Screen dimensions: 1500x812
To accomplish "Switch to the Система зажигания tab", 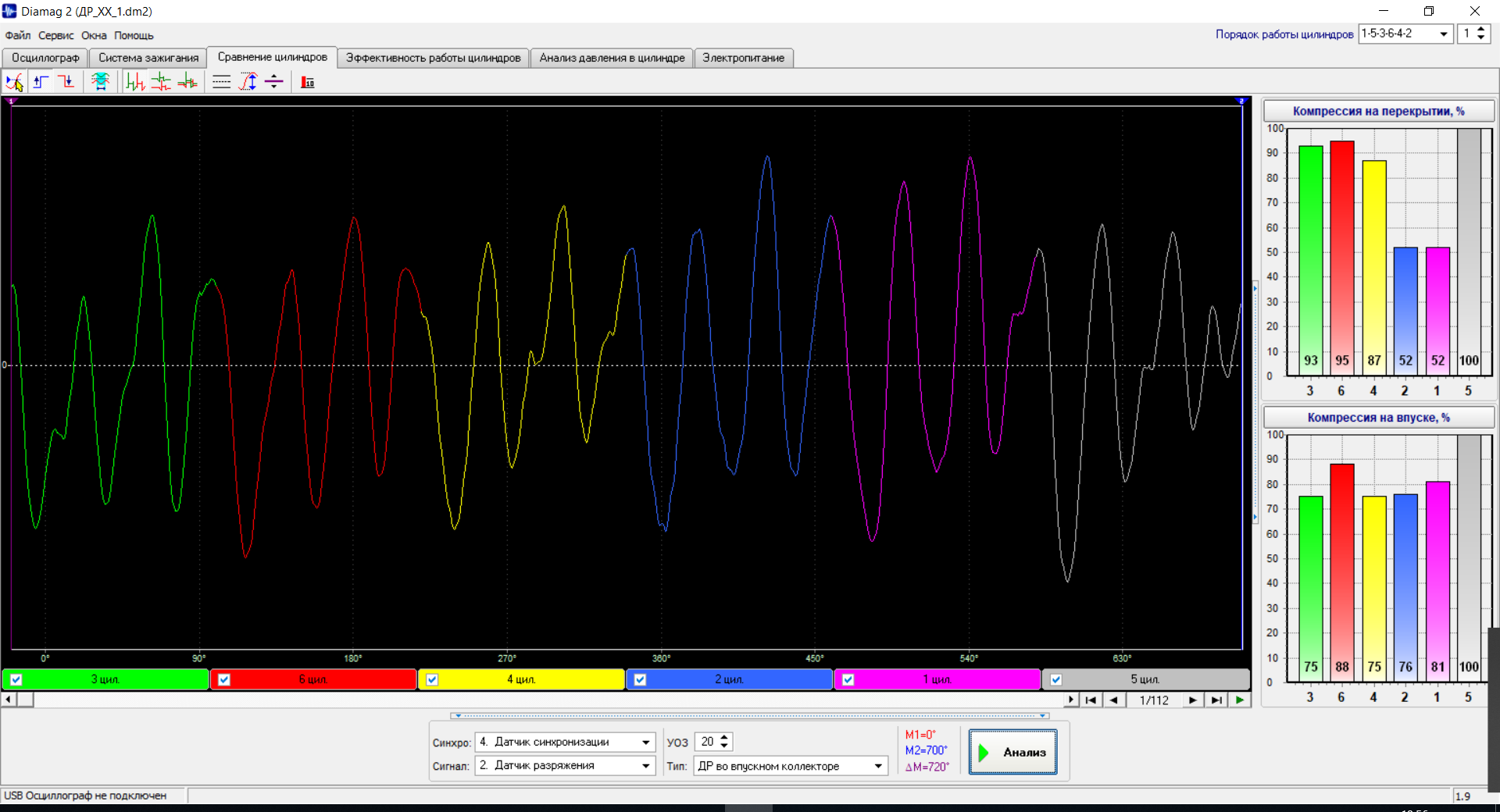I will coord(148,58).
